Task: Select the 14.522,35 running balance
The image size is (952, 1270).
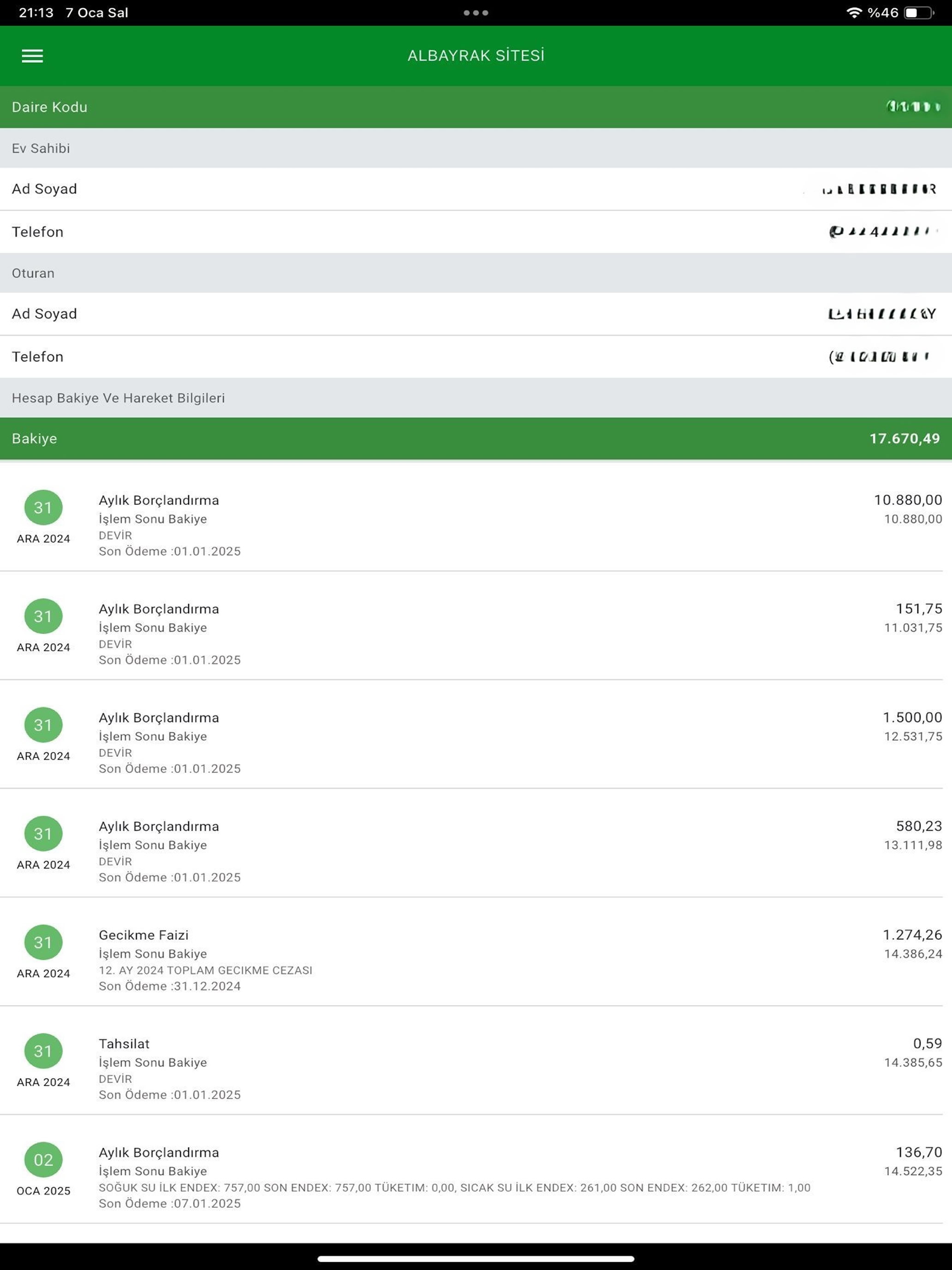Action: tap(913, 1171)
